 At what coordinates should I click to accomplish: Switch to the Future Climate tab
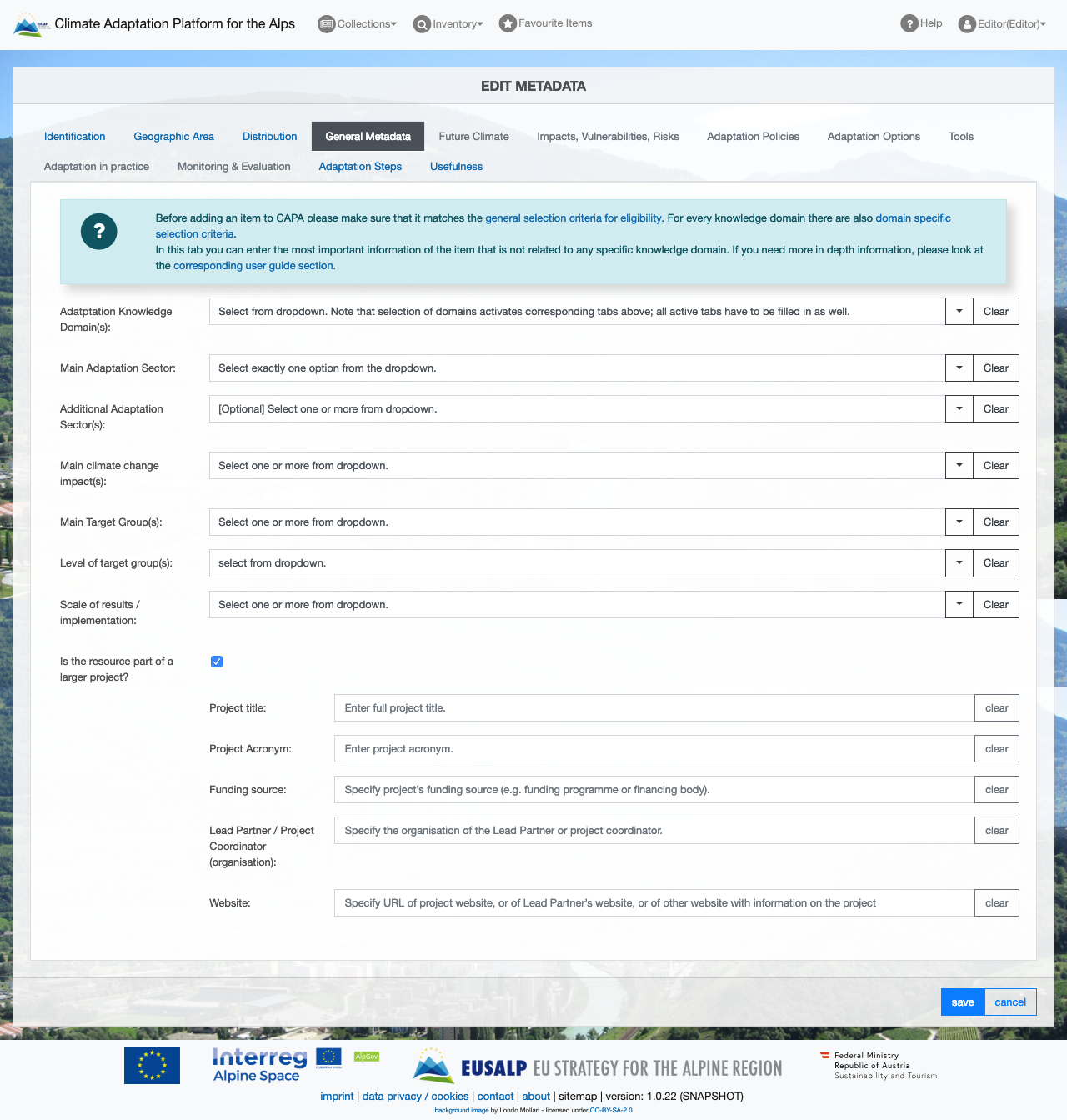pyautogui.click(x=473, y=136)
